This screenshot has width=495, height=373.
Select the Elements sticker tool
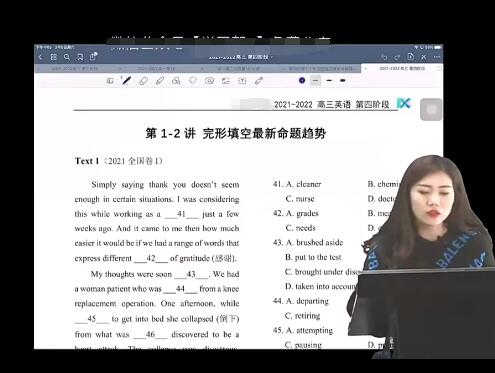click(x=209, y=81)
